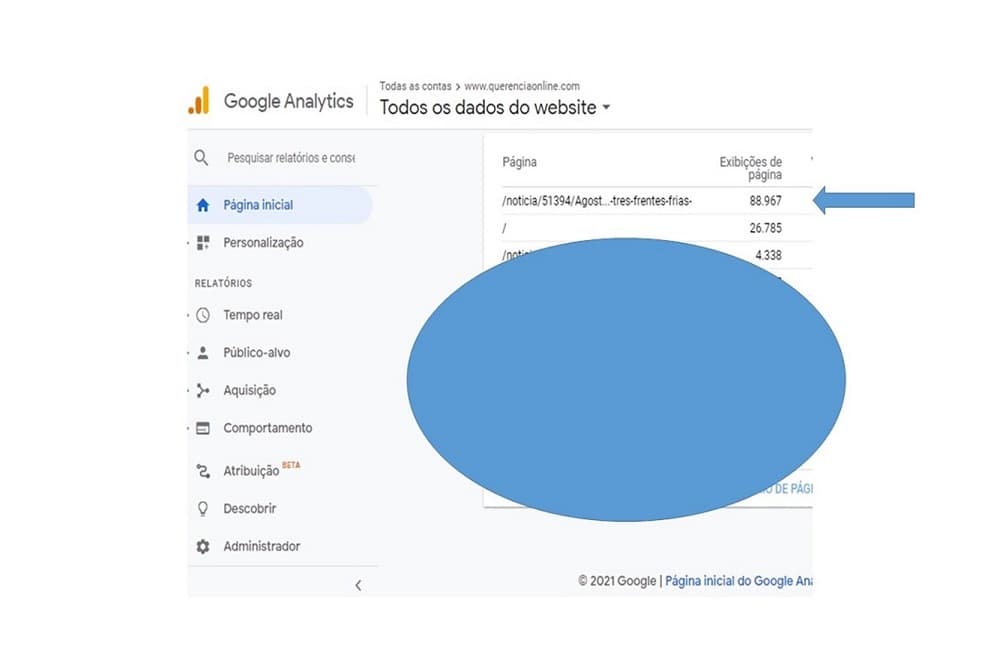Open the Tempo real reports menu
Image resolution: width=1000 pixels, height=667 pixels.
coord(253,315)
